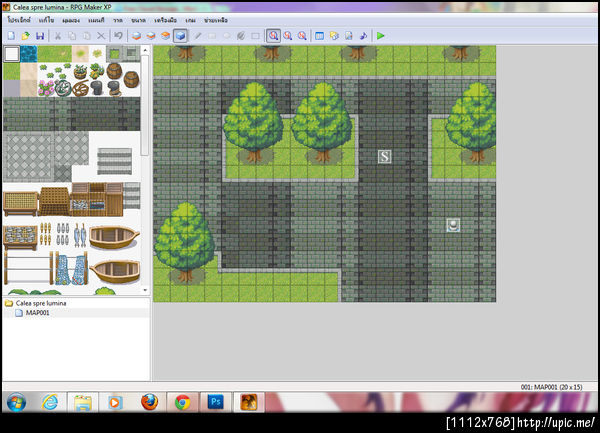Viewport: 600px width, 433px height.
Task: Open the วาด (Draw) menu
Action: pyautogui.click(x=118, y=20)
